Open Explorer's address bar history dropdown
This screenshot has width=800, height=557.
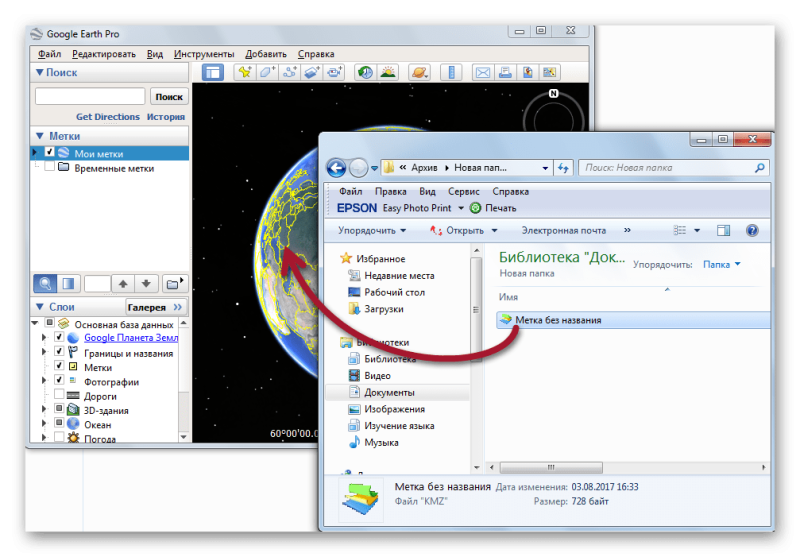tap(545, 168)
